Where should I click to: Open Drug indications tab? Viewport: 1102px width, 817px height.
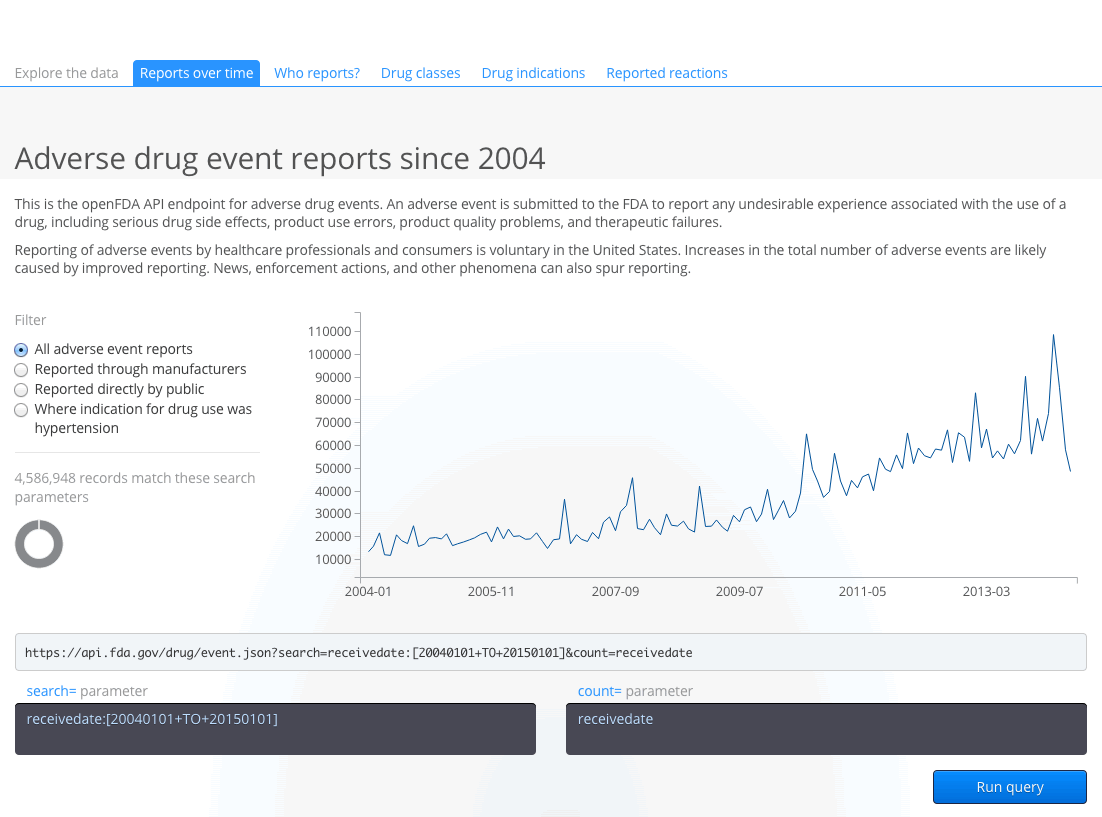533,73
